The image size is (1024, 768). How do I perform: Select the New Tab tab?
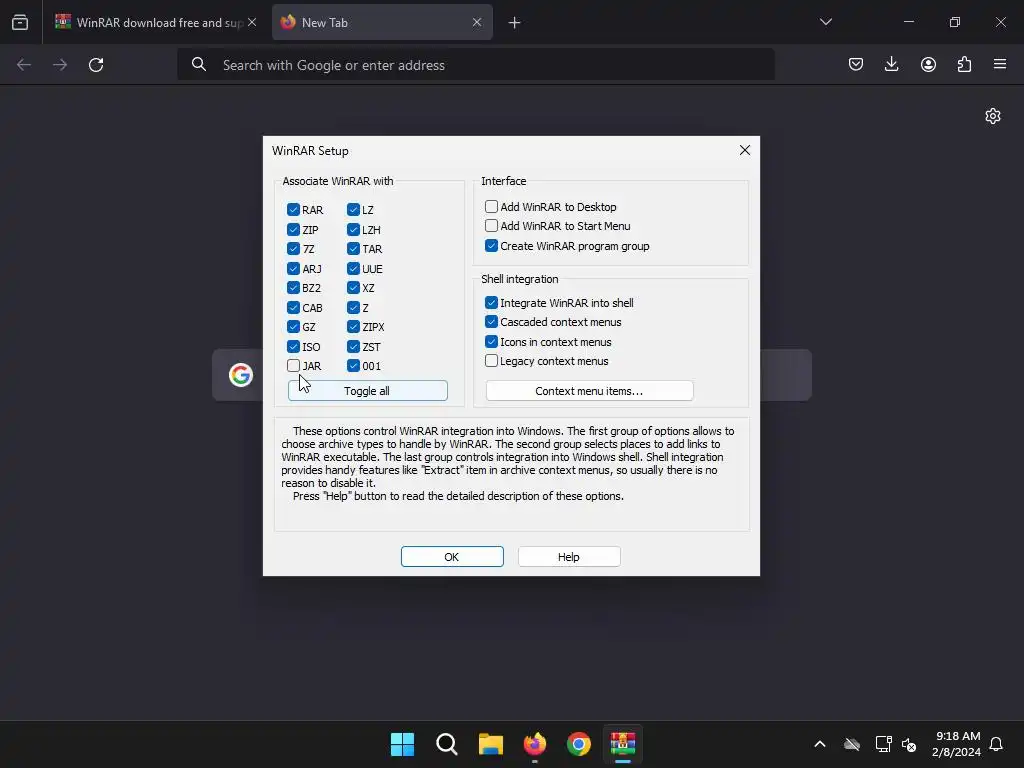382,22
